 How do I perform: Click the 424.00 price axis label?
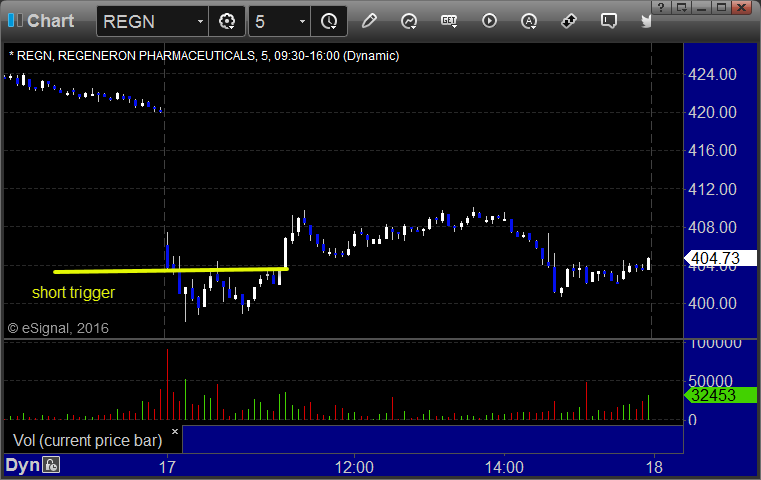coord(712,74)
